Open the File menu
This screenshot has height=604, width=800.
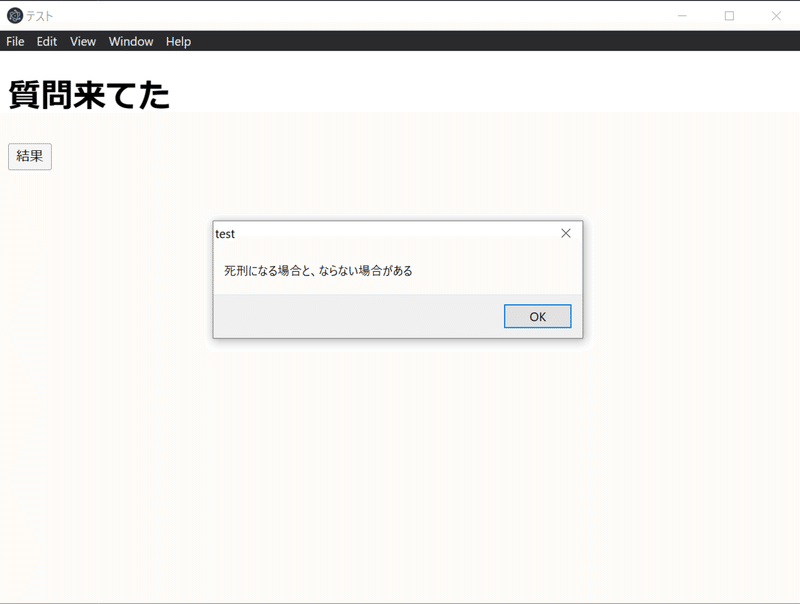pos(15,41)
